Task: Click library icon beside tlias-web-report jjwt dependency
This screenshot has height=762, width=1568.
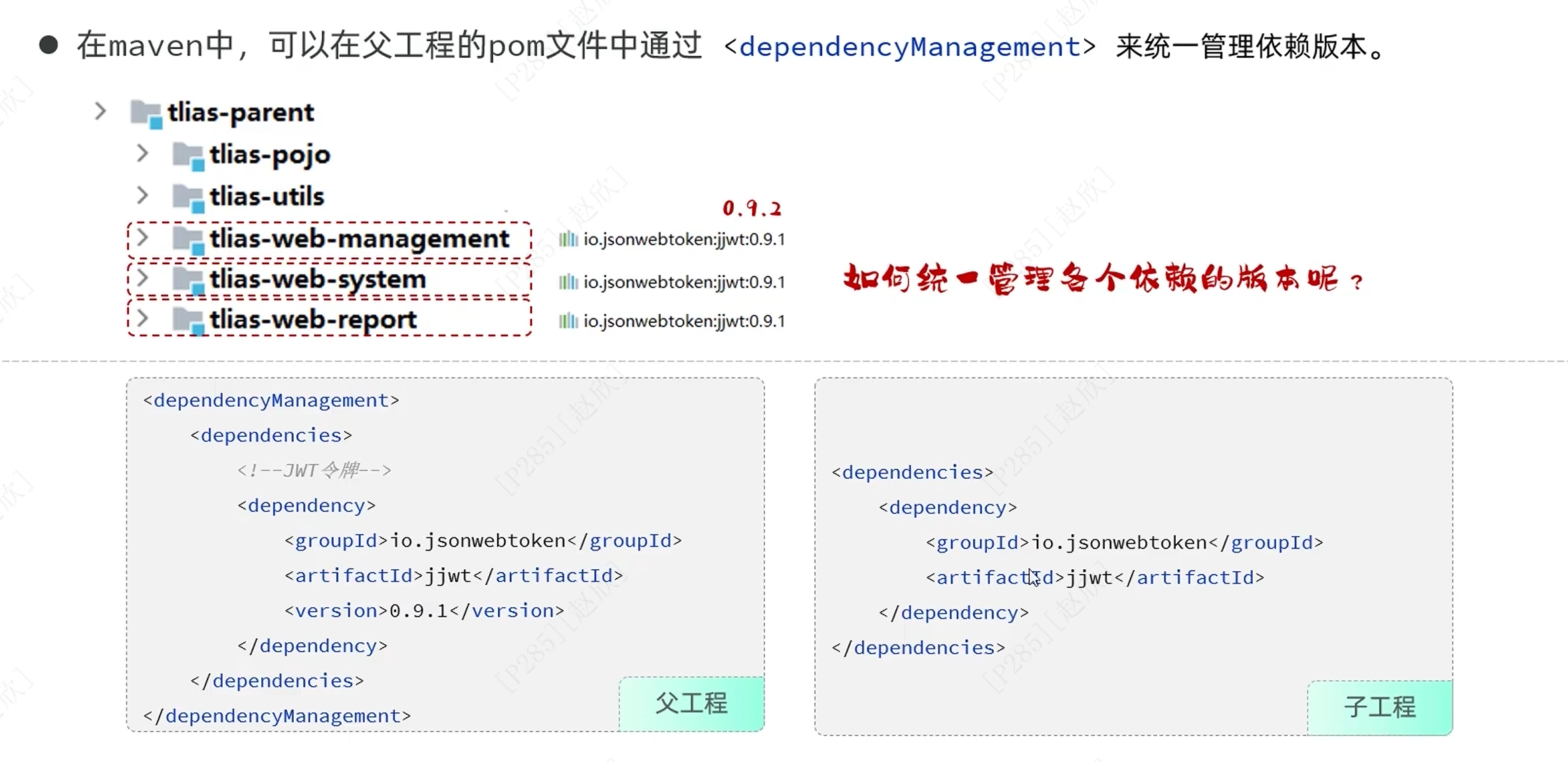Action: tap(568, 321)
